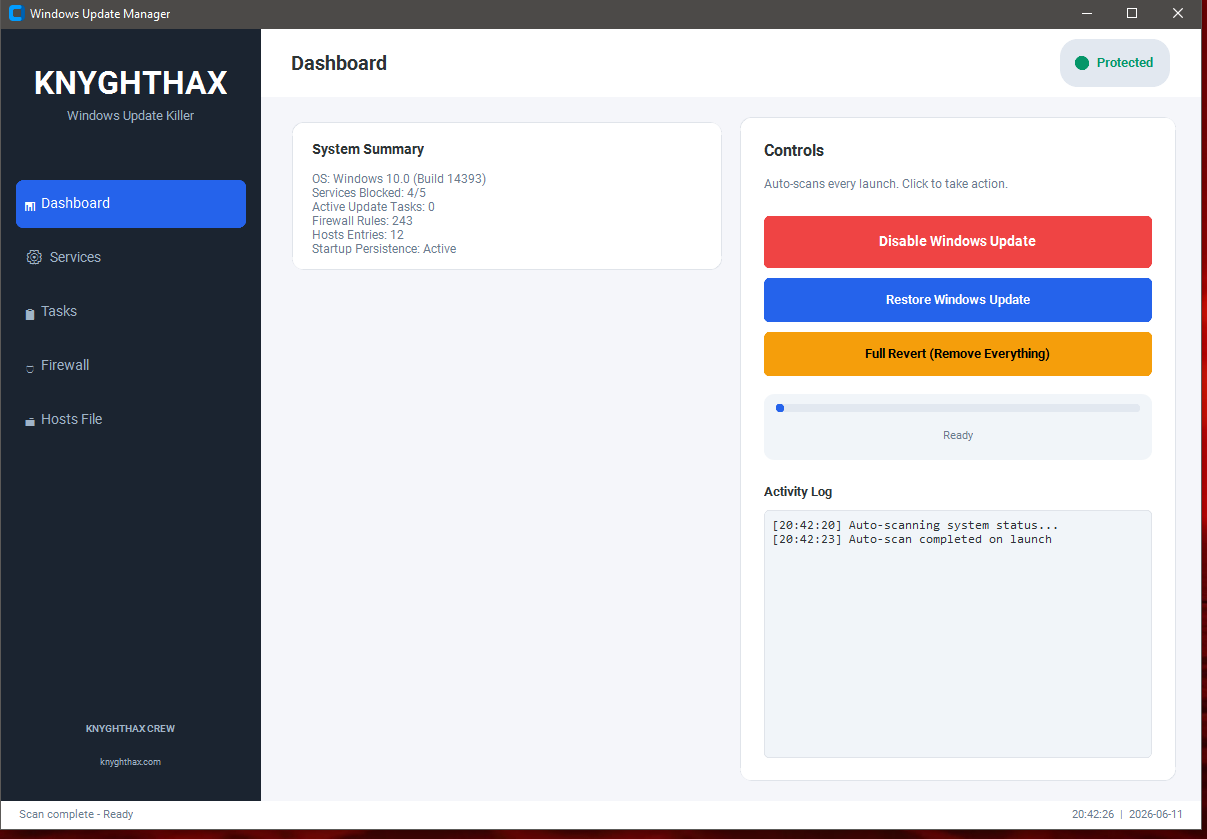
Task: Click 'OS: Windows 10.0 (Build 14393)' text
Action: [x=399, y=179]
